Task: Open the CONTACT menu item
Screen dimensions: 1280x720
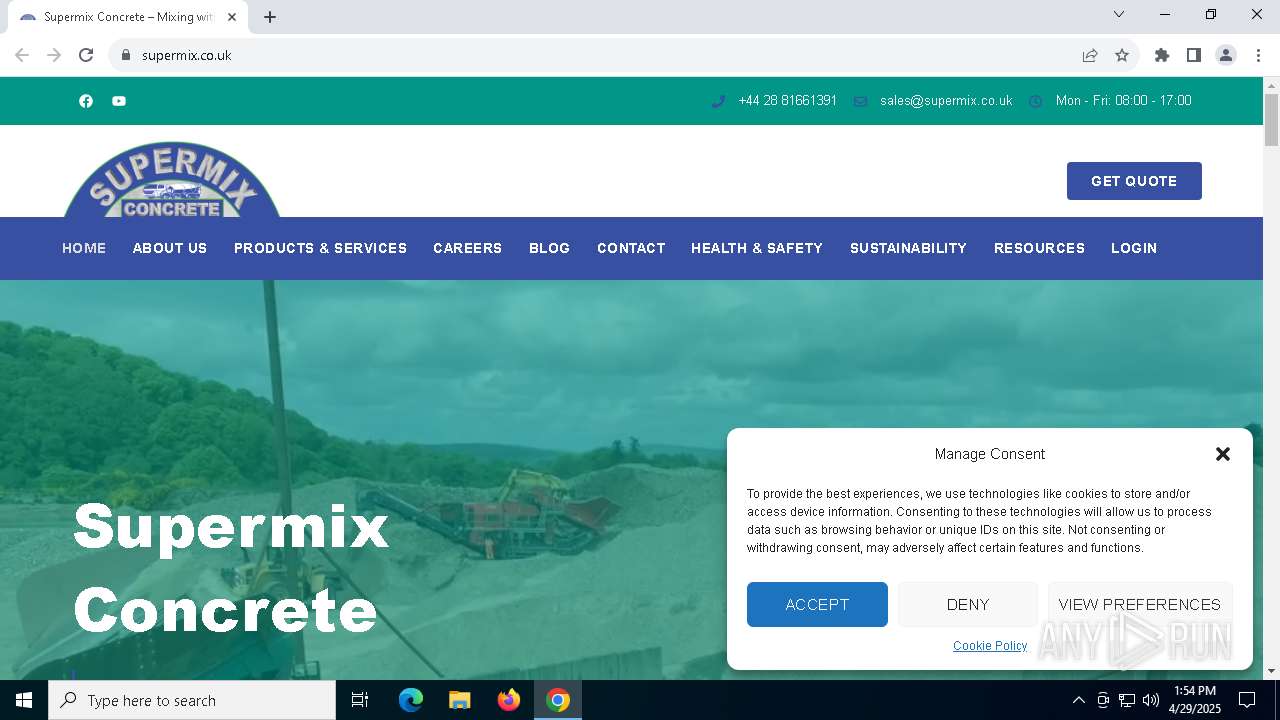Action: tap(631, 248)
